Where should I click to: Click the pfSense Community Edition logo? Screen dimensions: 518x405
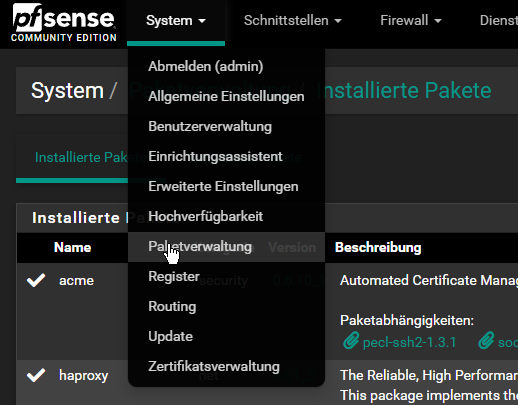(64, 23)
